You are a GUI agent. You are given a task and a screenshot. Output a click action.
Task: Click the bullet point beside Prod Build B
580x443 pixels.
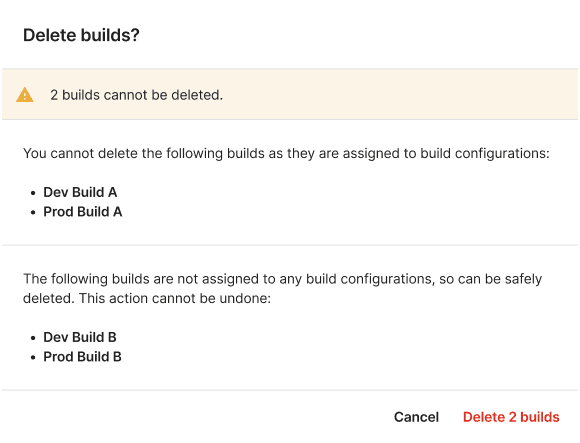(34, 358)
